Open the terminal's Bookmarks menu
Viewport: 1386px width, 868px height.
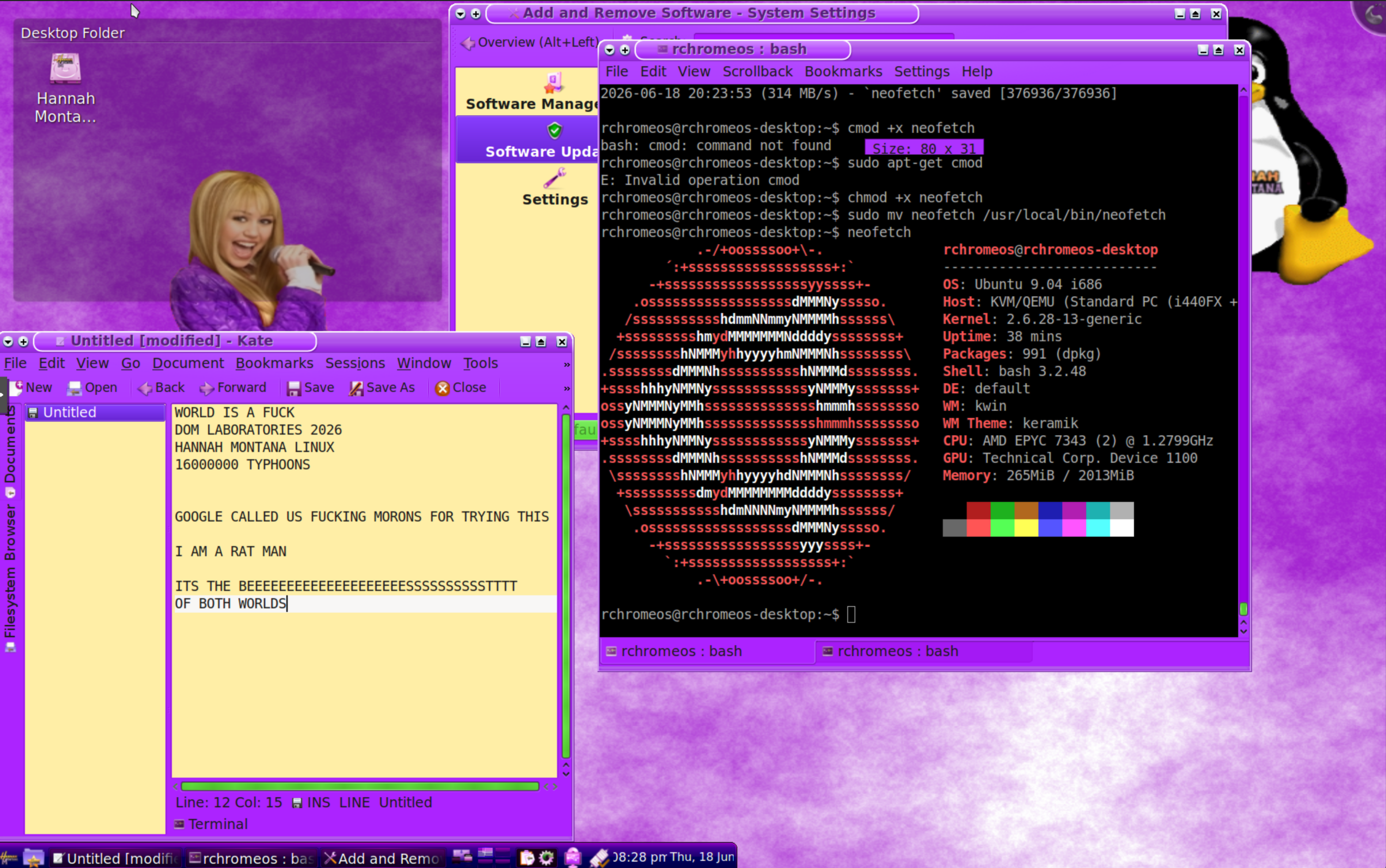click(843, 72)
